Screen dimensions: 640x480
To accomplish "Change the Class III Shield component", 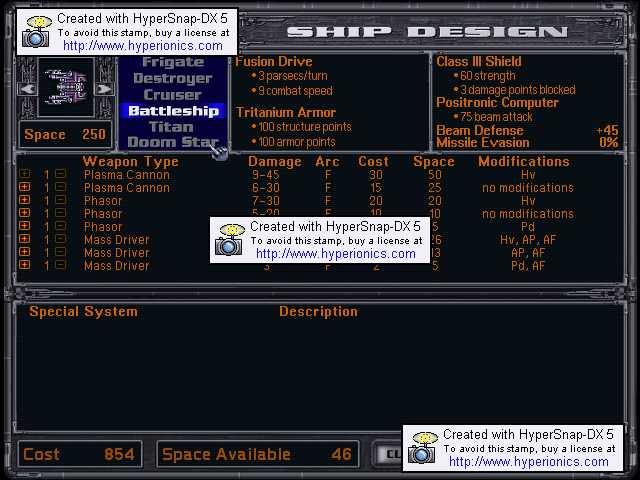I will [x=479, y=62].
